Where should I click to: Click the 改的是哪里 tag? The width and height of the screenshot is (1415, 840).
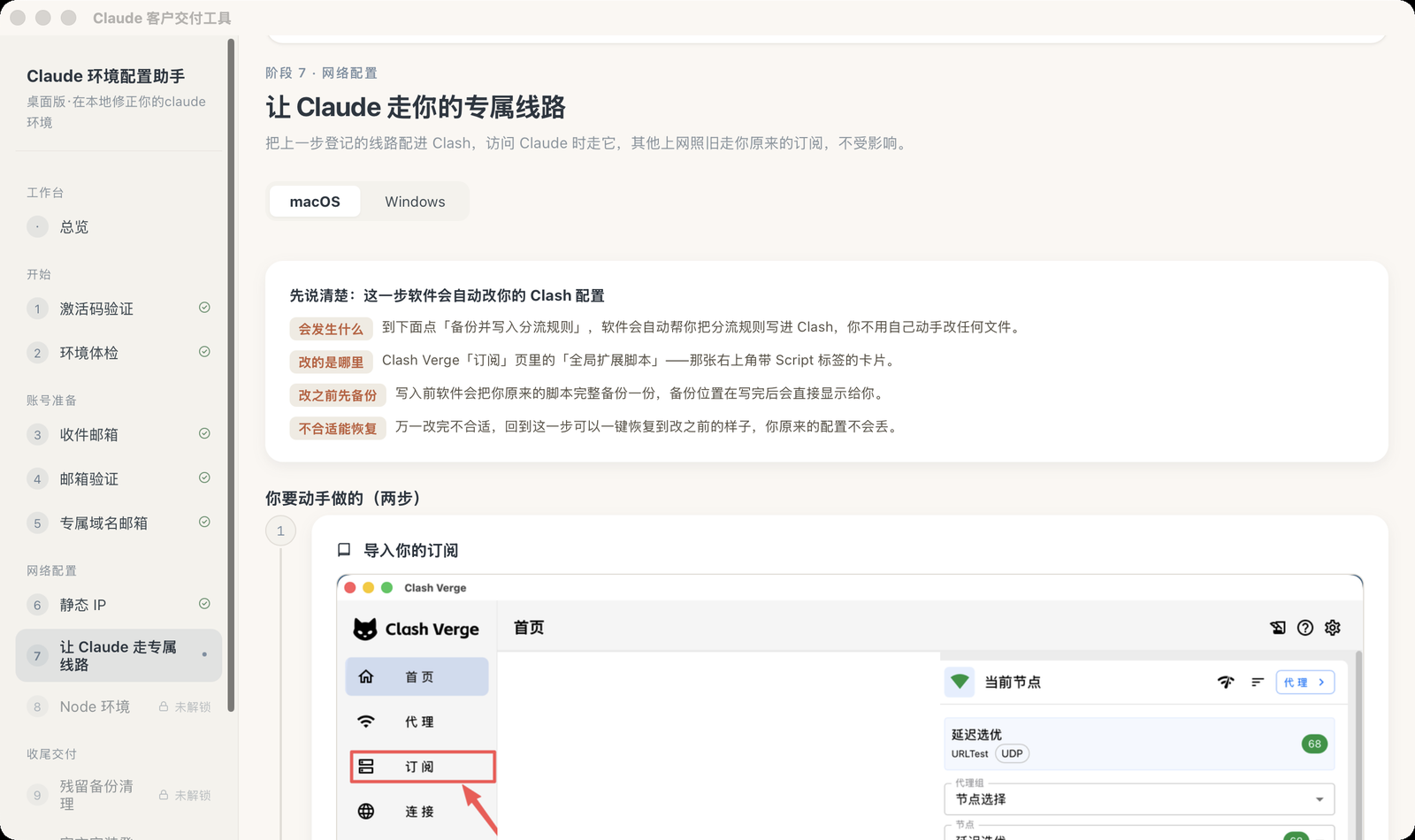pos(331,362)
